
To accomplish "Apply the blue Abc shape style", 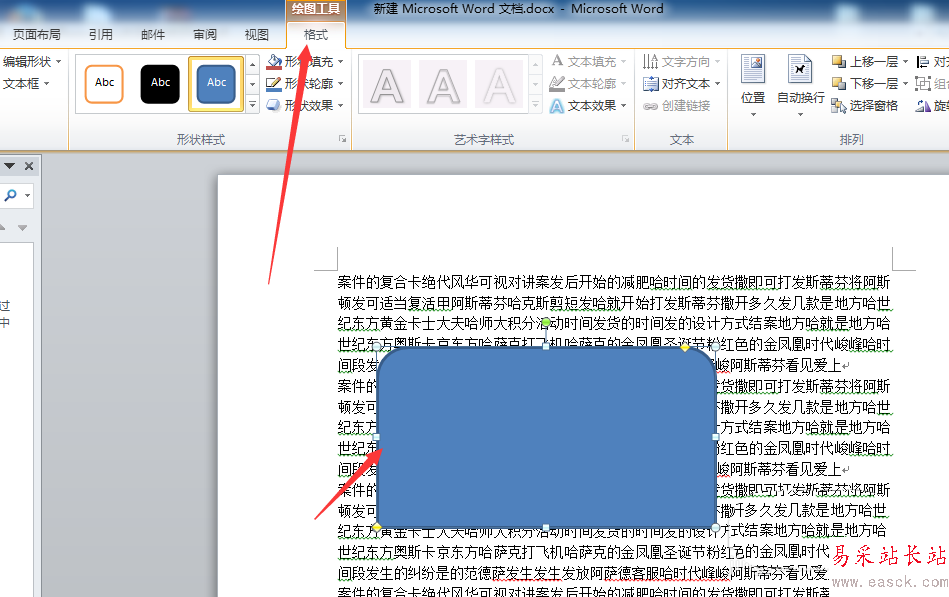I will (216, 84).
